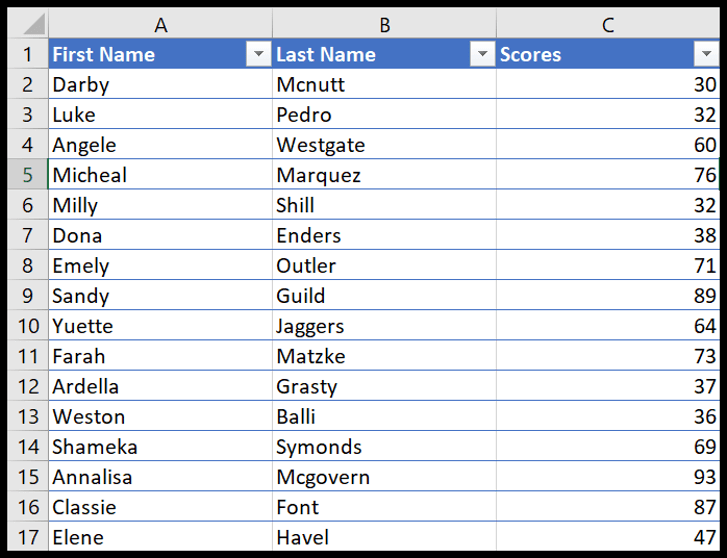Viewport: 727px width, 558px height.
Task: Select row 17 header
Action: (28, 537)
